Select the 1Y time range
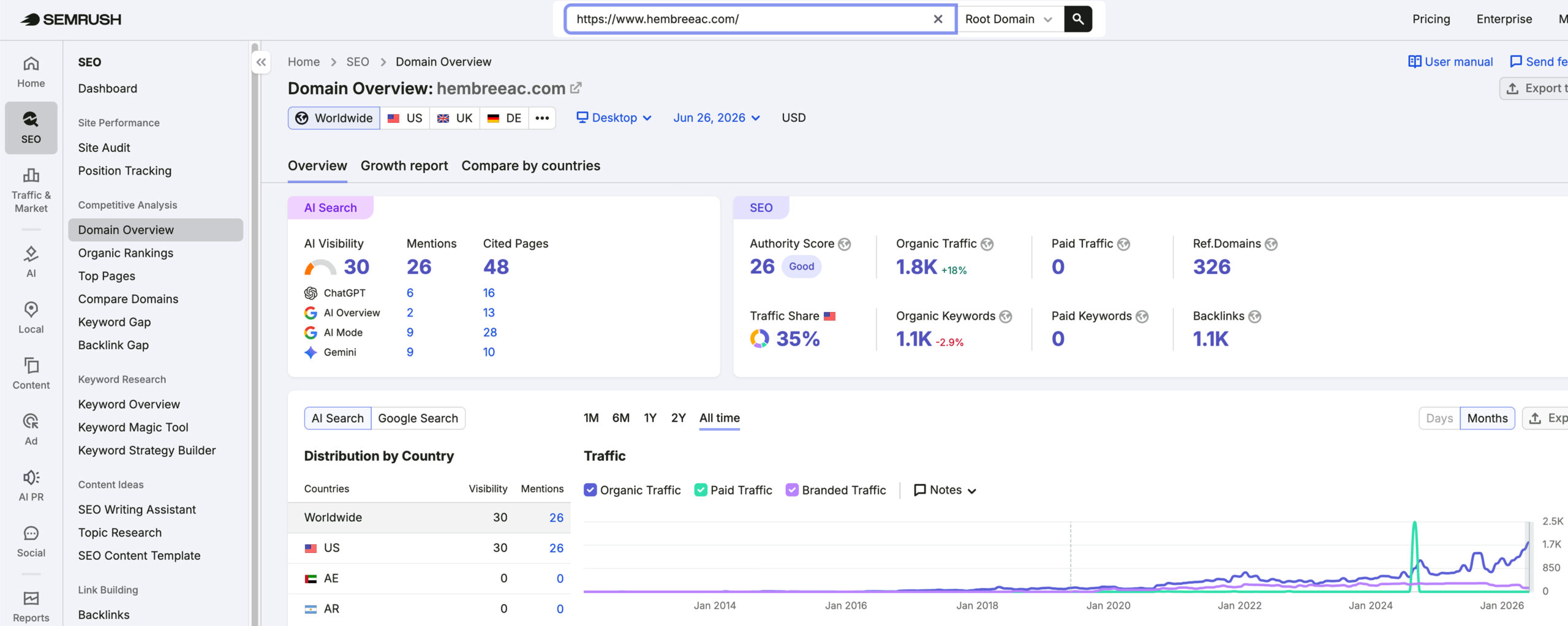The width and height of the screenshot is (1568, 626). pos(650,418)
